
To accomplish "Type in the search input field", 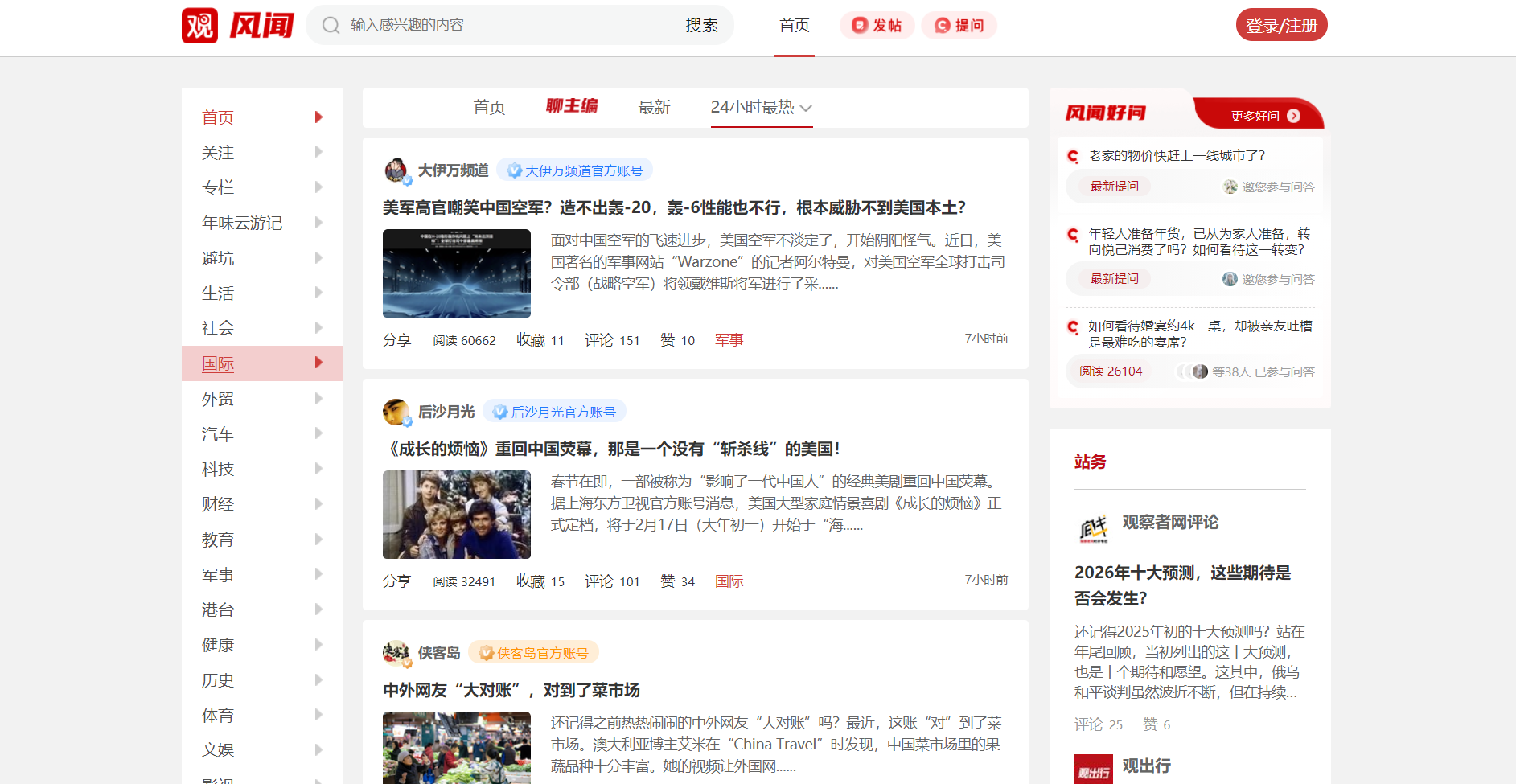I will pyautogui.click(x=507, y=26).
